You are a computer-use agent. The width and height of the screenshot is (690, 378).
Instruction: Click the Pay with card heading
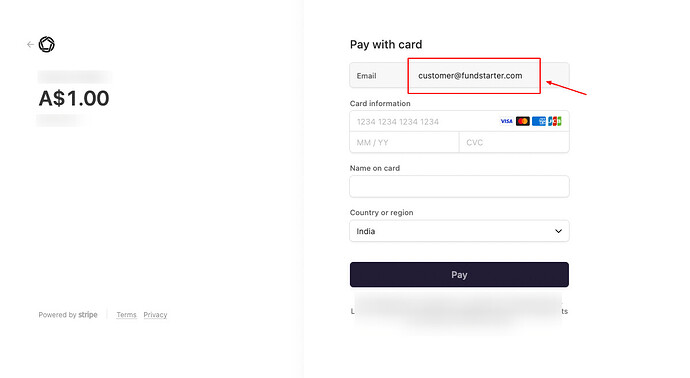[386, 44]
